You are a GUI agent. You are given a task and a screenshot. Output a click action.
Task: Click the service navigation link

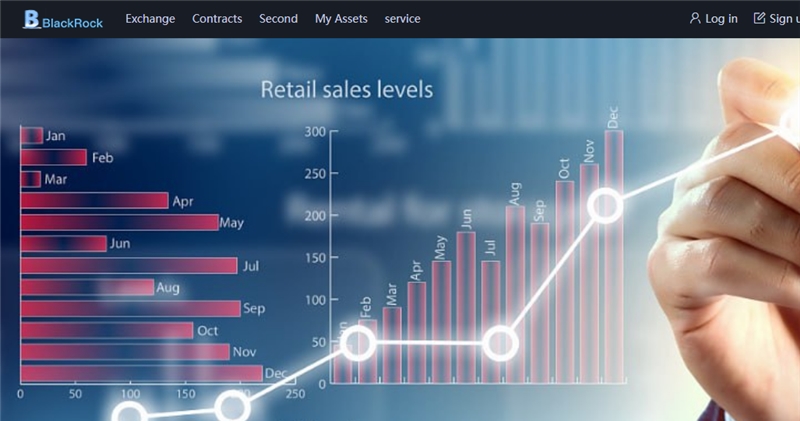pos(402,18)
